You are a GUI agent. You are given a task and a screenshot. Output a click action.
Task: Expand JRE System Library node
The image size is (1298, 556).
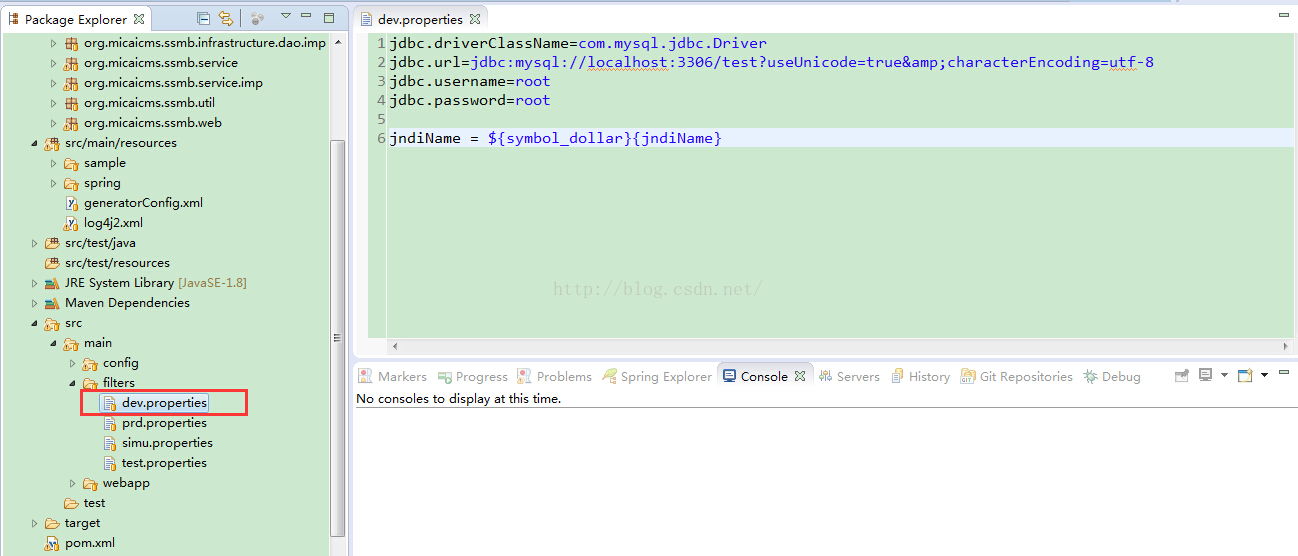(35, 283)
